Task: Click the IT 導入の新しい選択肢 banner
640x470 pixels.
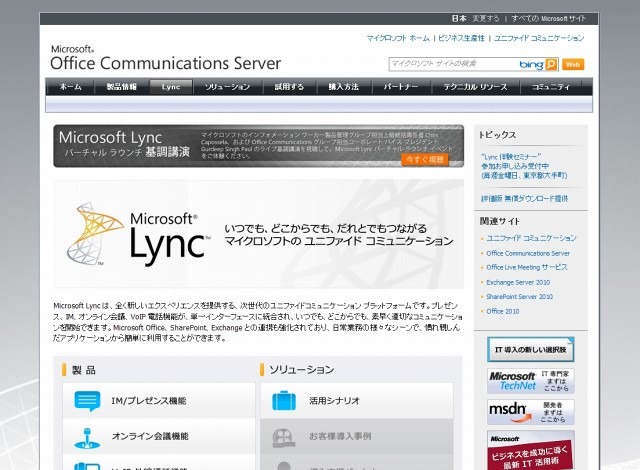Action: 531,349
